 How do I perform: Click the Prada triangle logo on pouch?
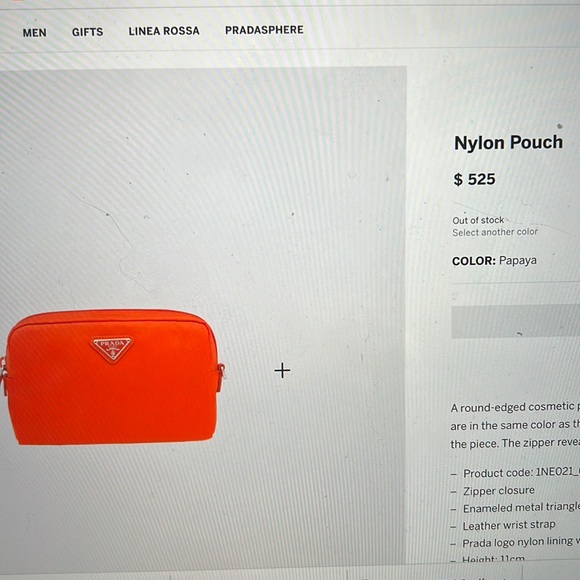coord(111,349)
